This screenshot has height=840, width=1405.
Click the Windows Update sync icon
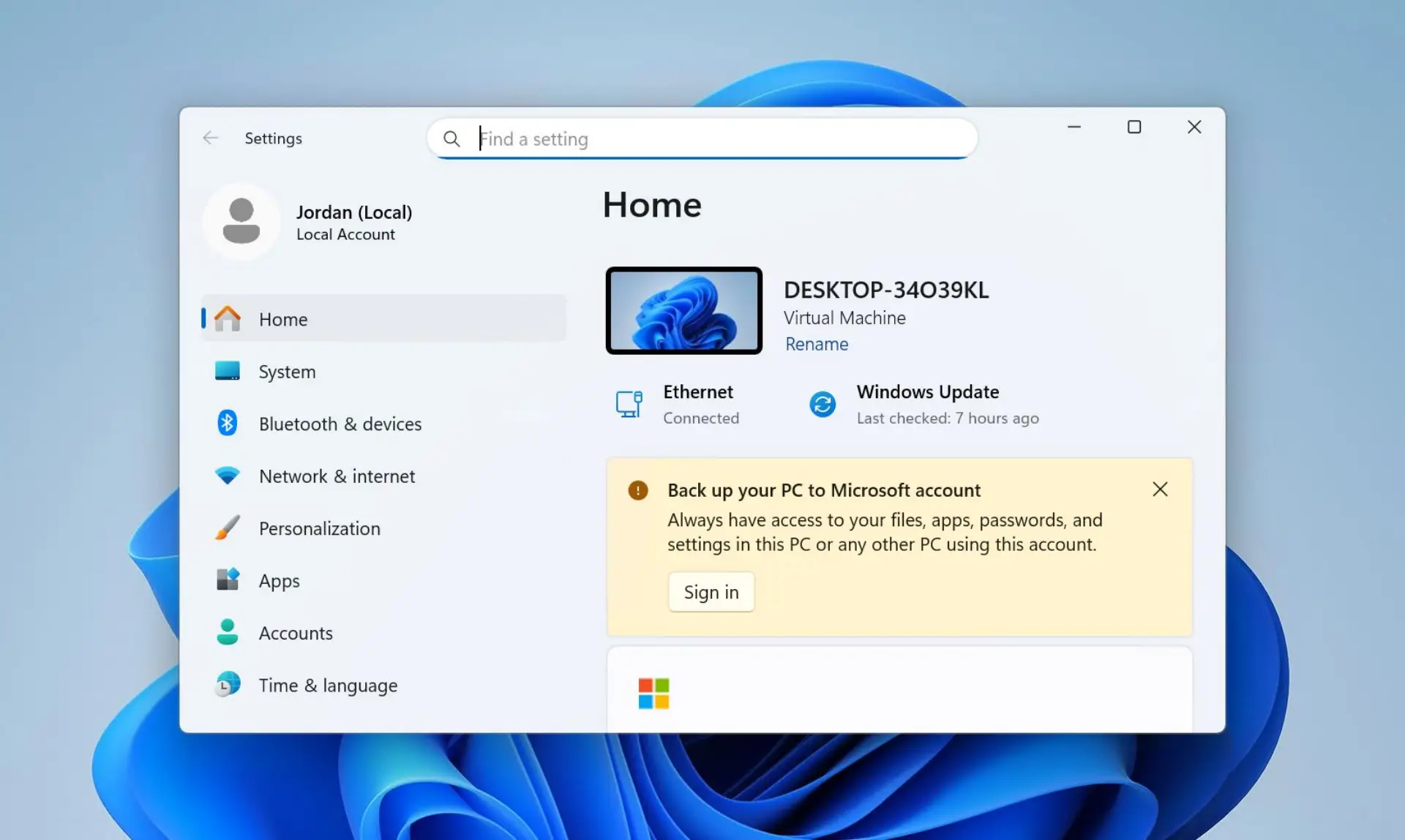point(823,404)
